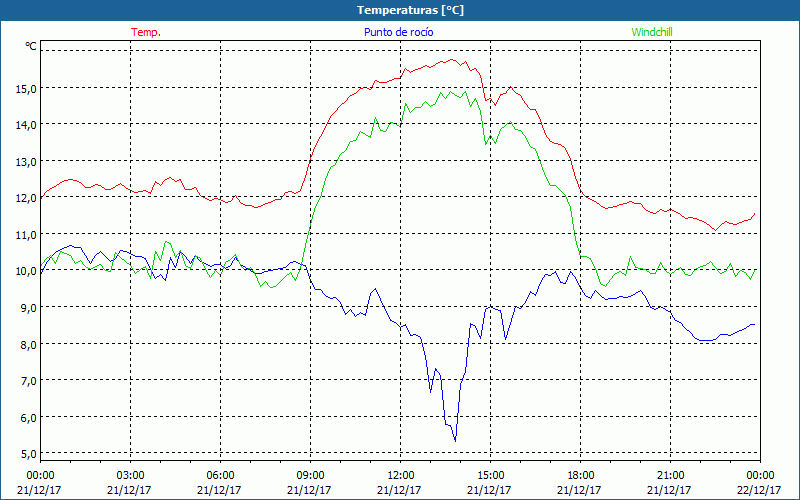The height and width of the screenshot is (500, 800).
Task: Click the 10,0 y-axis value
Action: (26, 271)
